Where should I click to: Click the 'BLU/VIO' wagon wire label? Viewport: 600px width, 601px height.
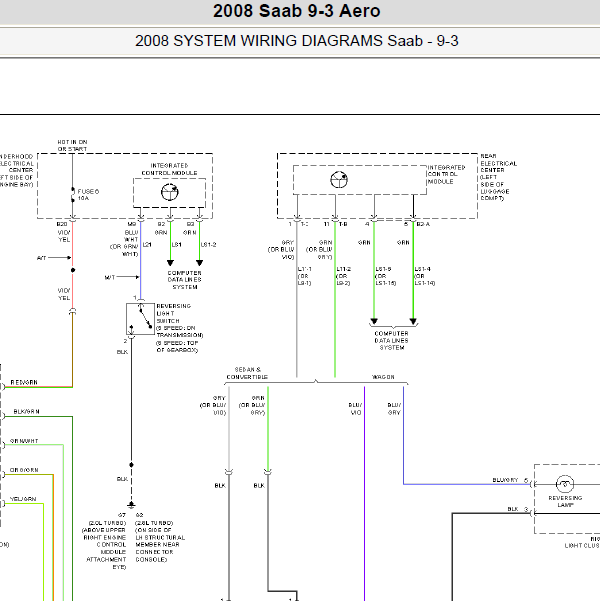355,409
